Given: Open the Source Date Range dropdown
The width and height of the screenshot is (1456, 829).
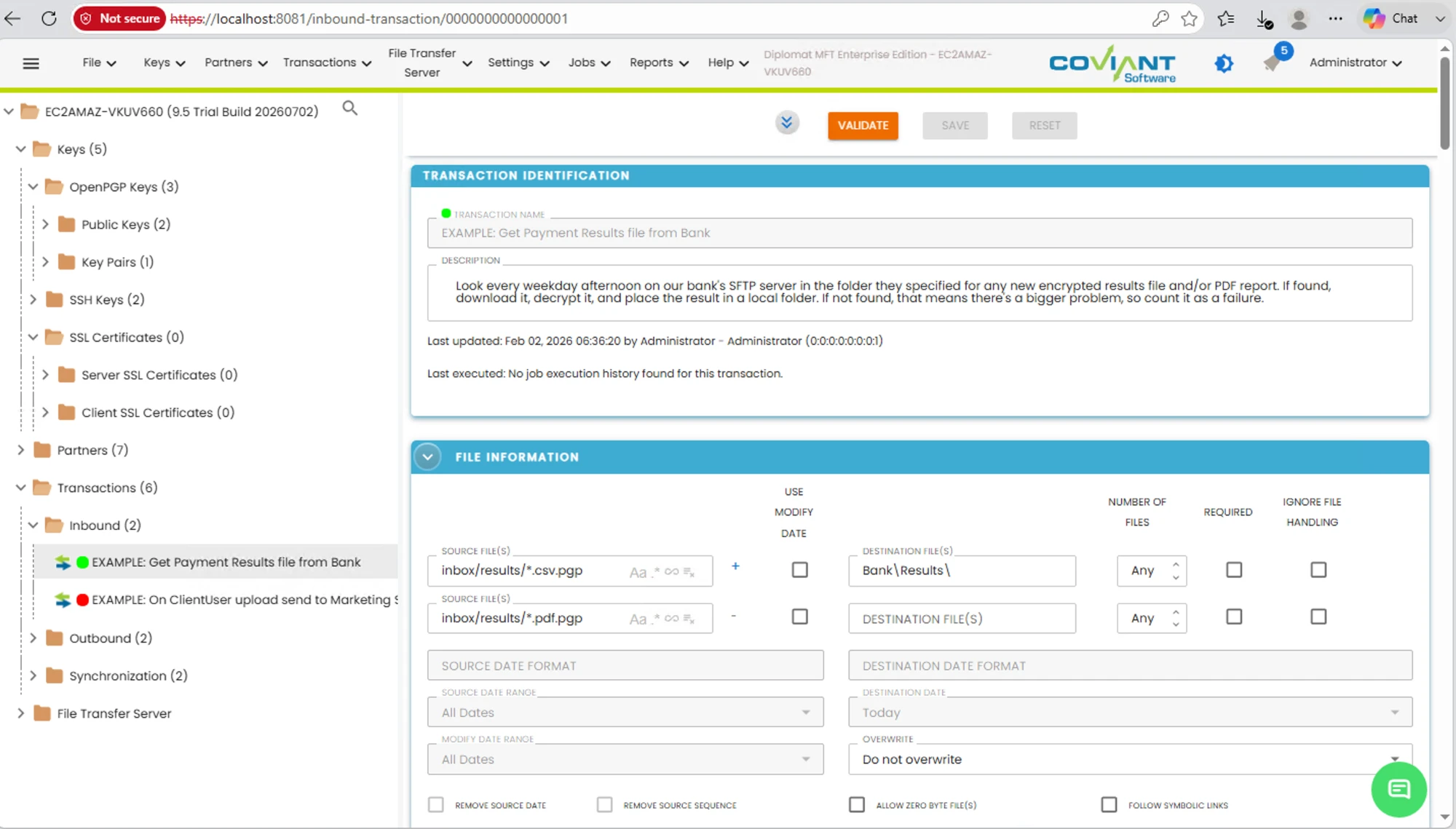Looking at the screenshot, I should 625,712.
